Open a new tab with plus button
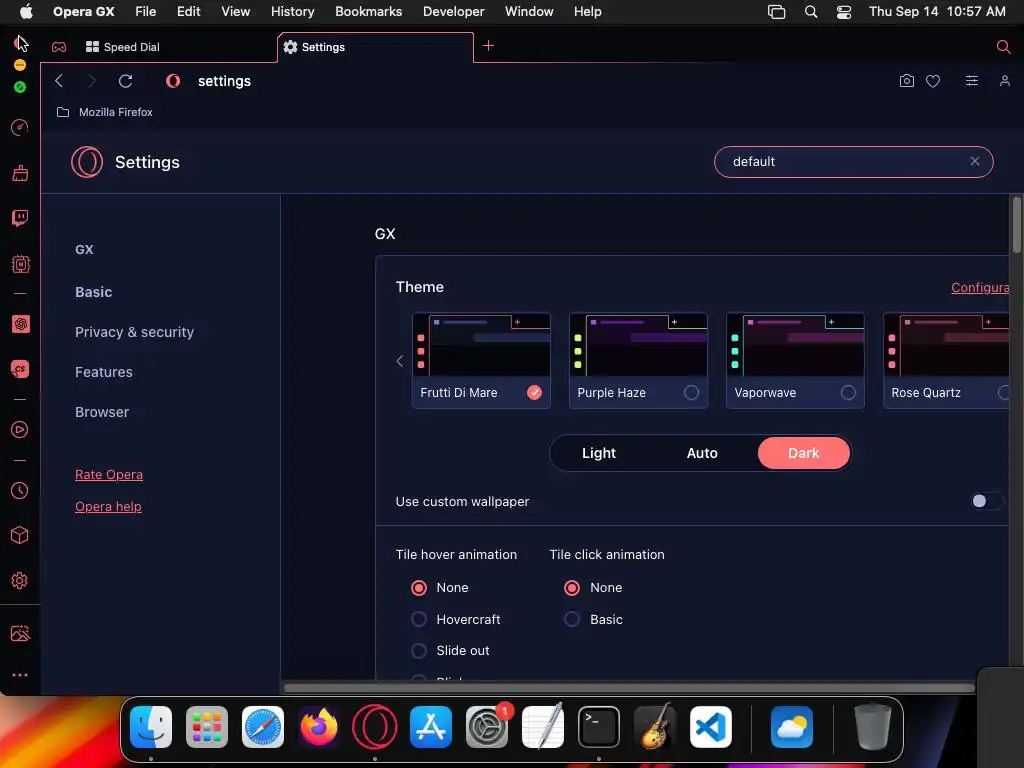The width and height of the screenshot is (1024, 768). pyautogui.click(x=488, y=46)
